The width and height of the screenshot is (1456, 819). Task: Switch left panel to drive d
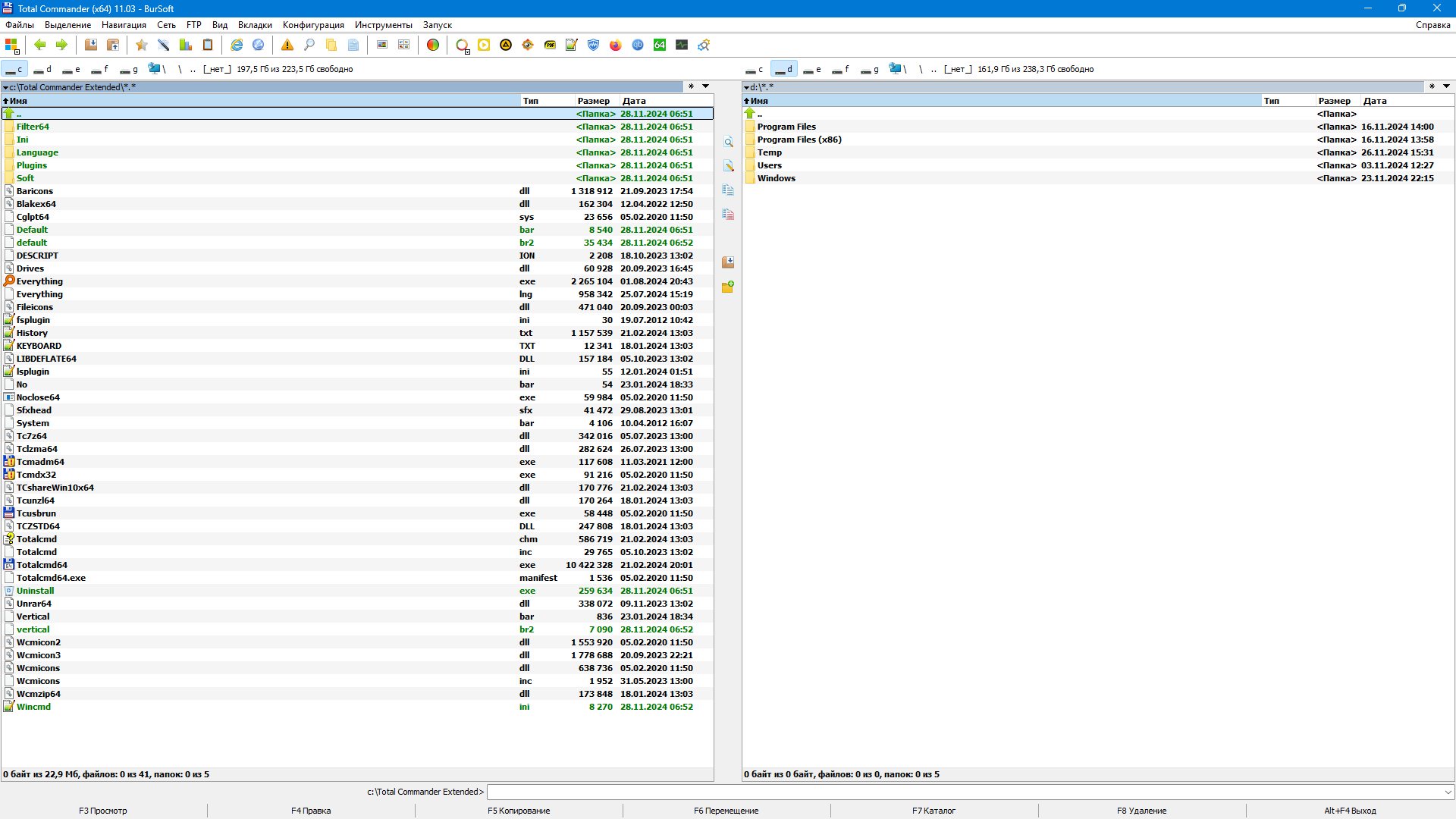click(43, 69)
